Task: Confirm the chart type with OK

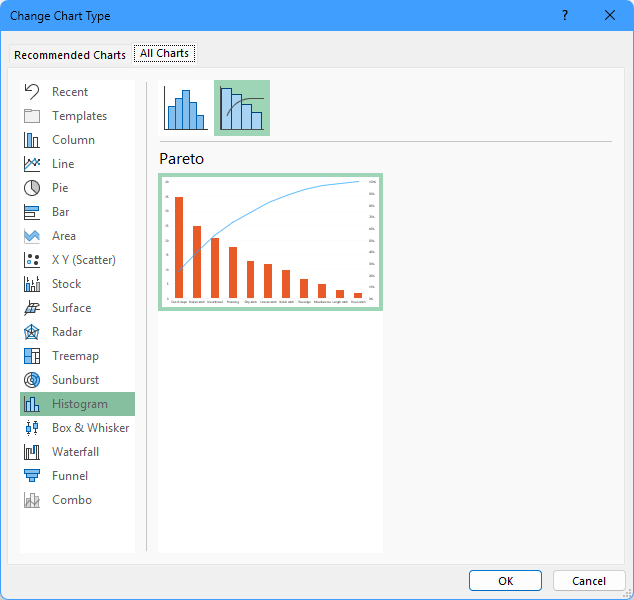Action: tap(505, 581)
